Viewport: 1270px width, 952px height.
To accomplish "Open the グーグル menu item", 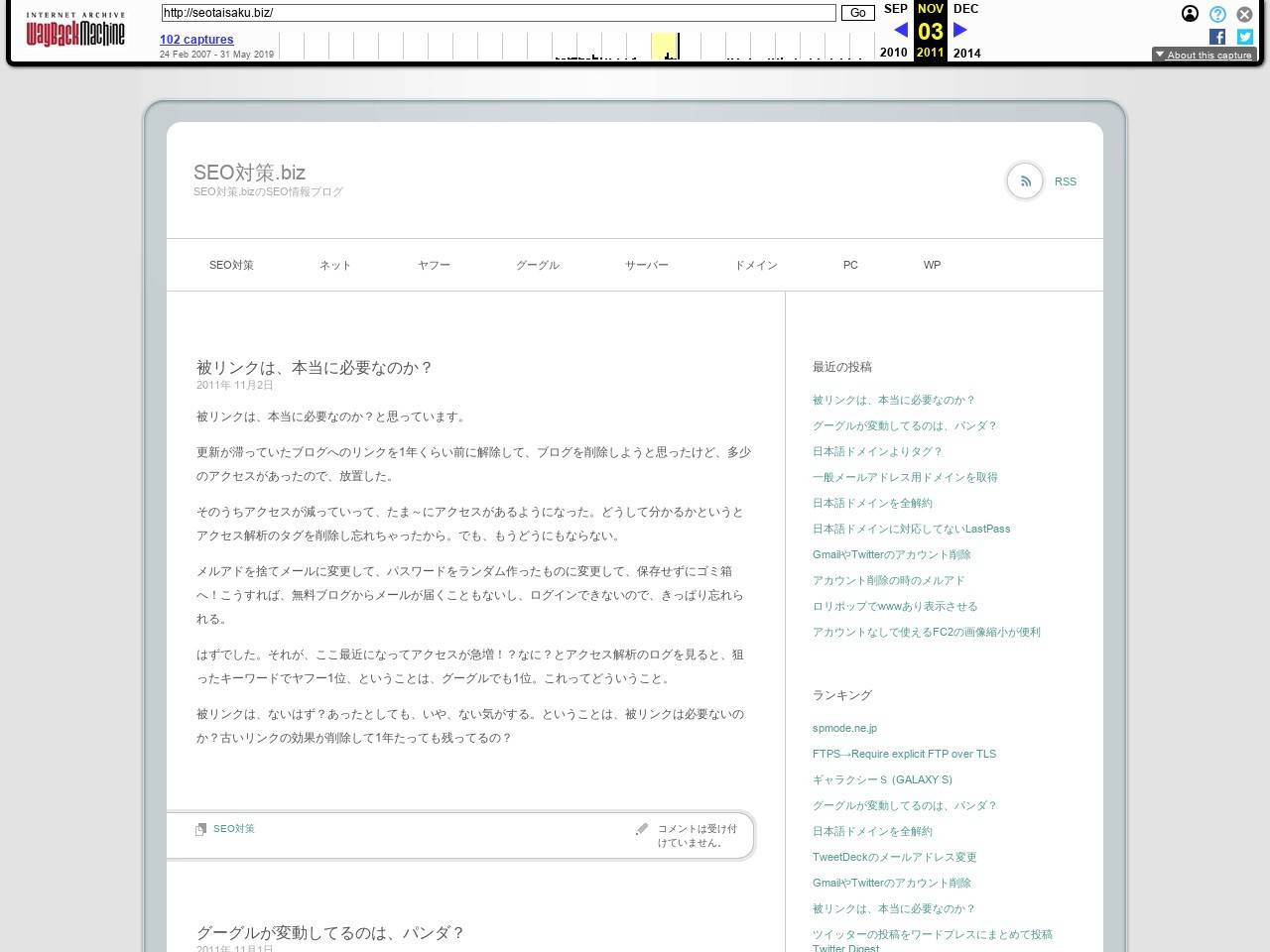I will (537, 265).
